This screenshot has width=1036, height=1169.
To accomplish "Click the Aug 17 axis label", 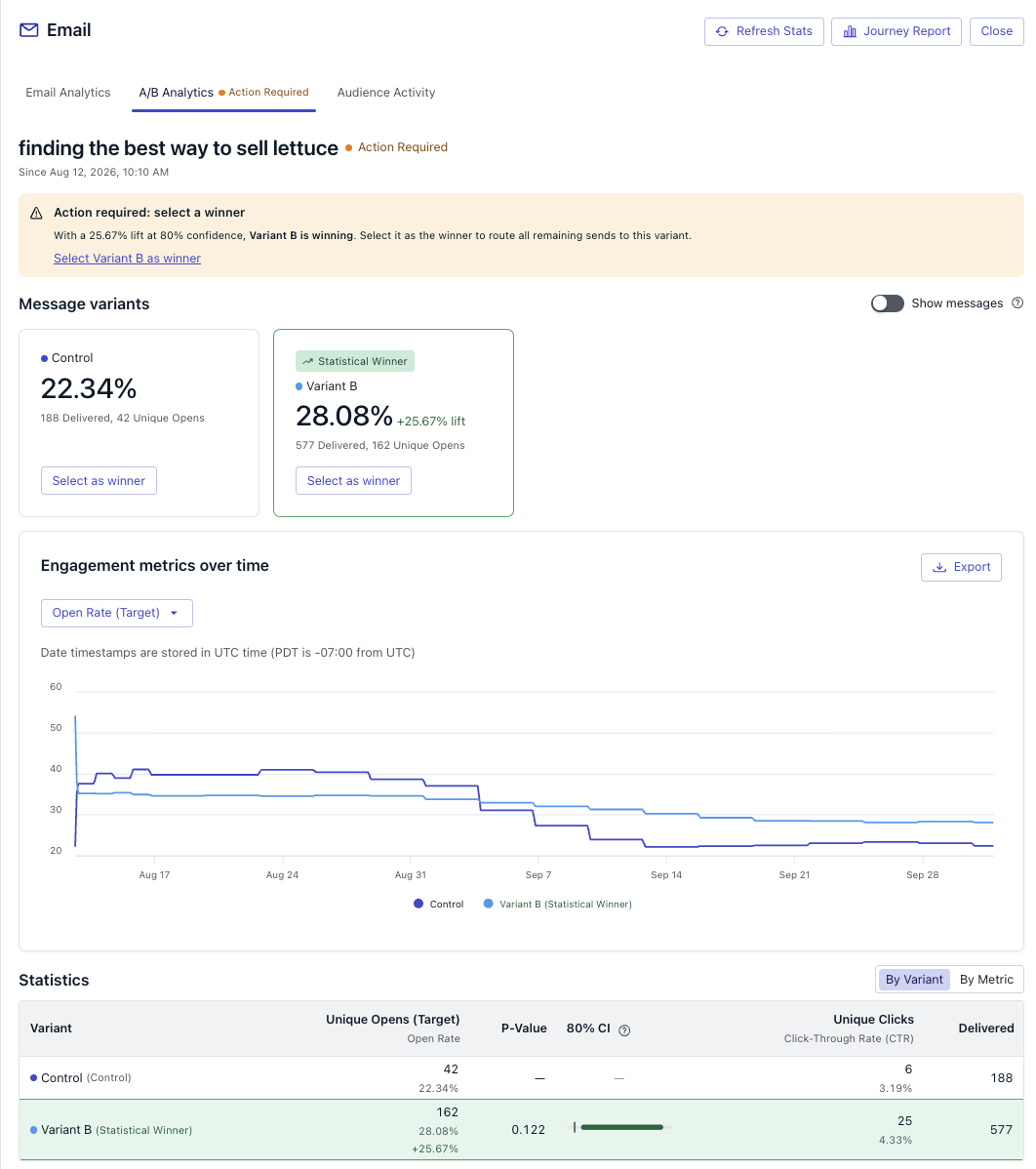I will pos(154,875).
